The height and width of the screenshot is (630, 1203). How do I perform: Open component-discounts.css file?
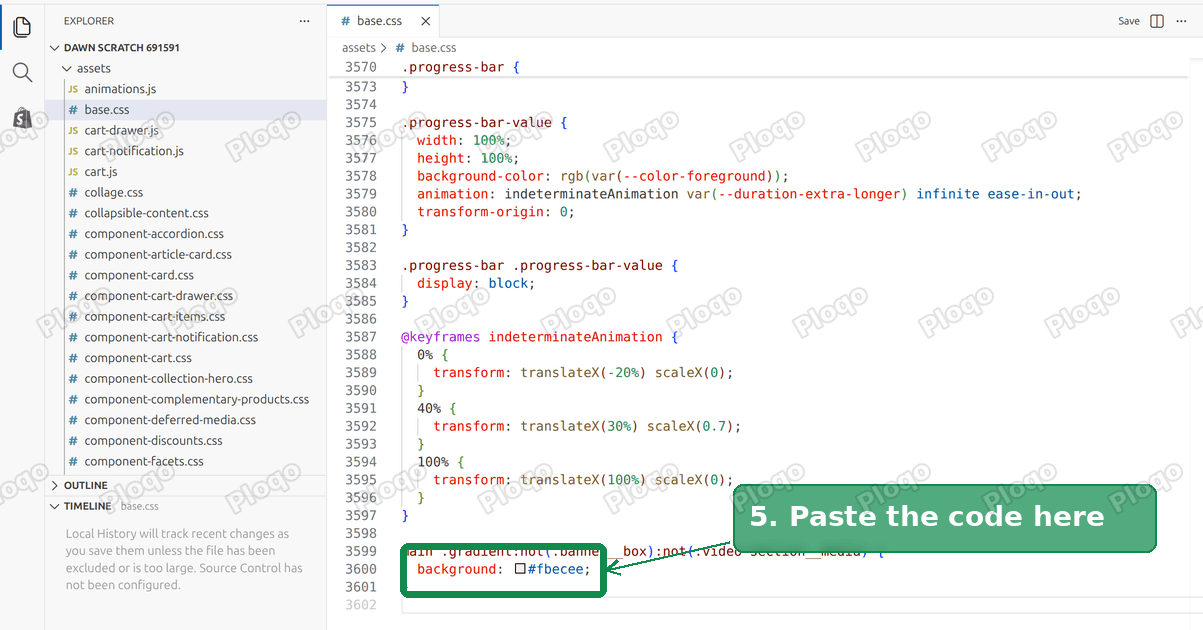186,440
